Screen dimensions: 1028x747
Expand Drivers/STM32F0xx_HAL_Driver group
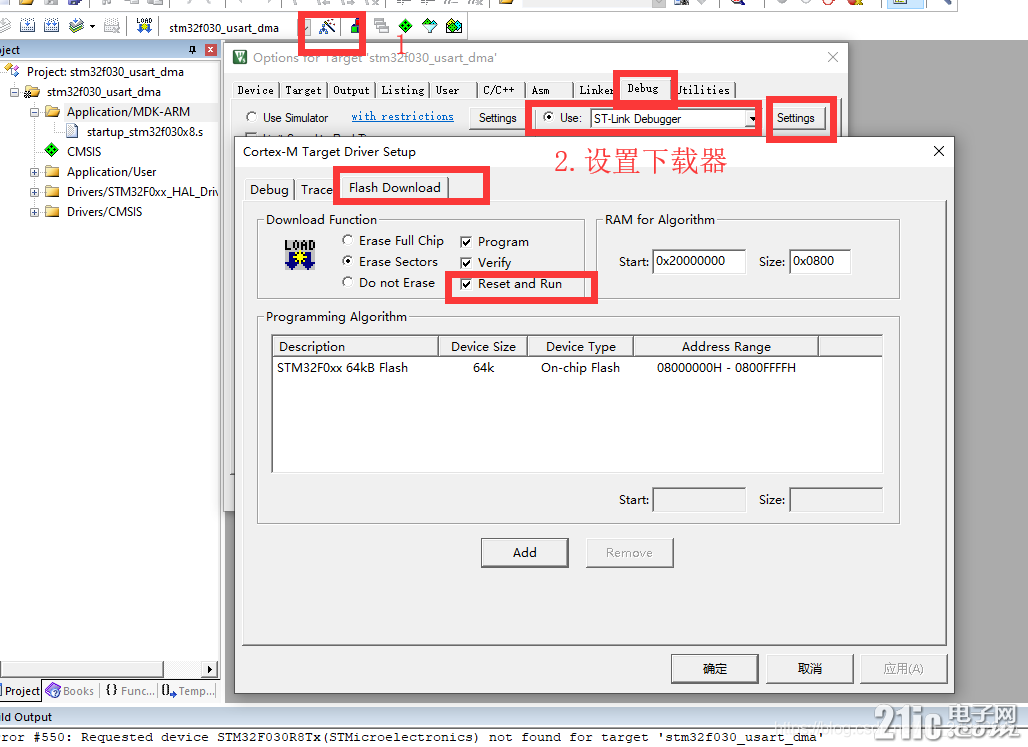point(34,192)
